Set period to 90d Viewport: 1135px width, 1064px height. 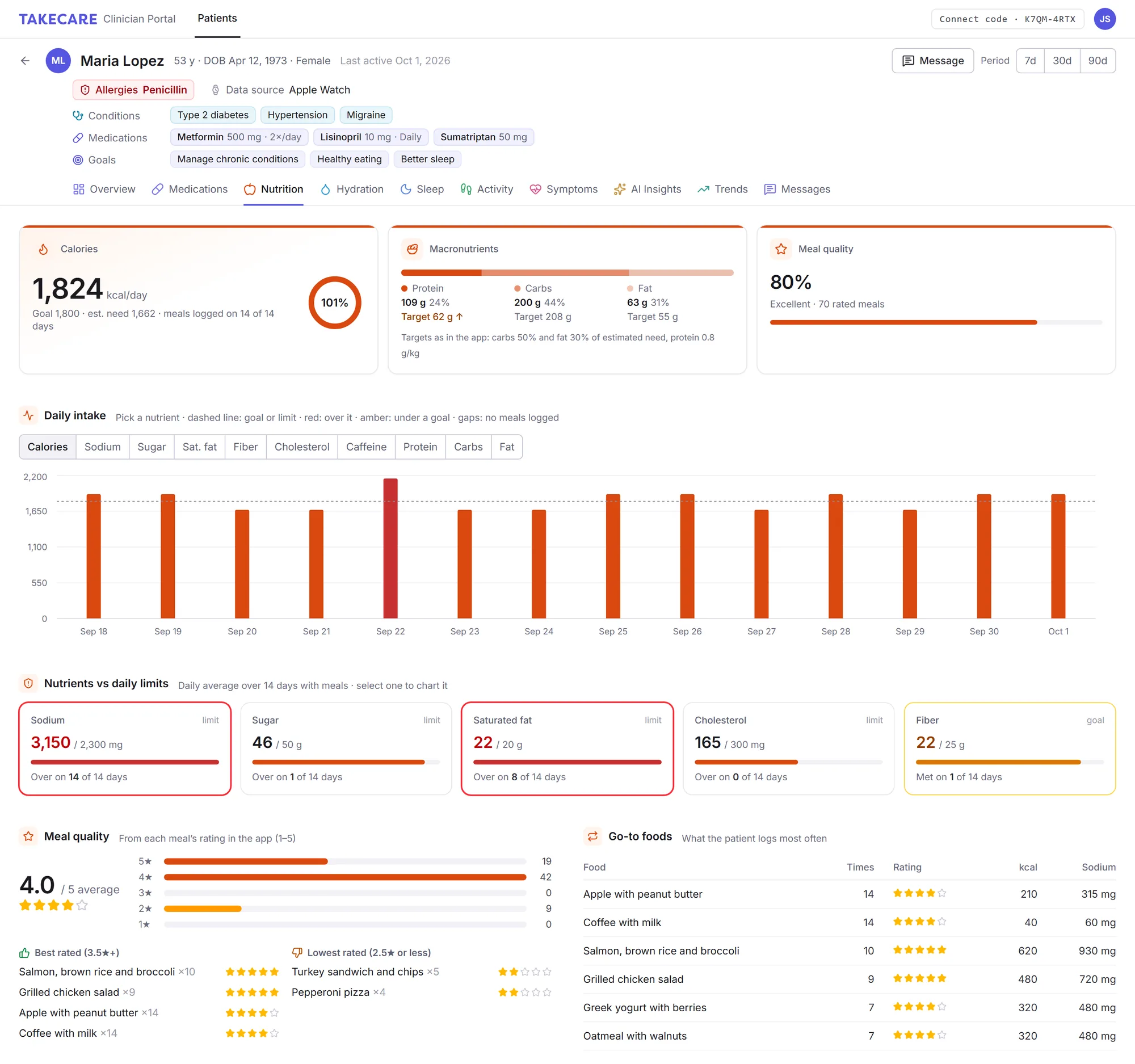click(x=1098, y=61)
